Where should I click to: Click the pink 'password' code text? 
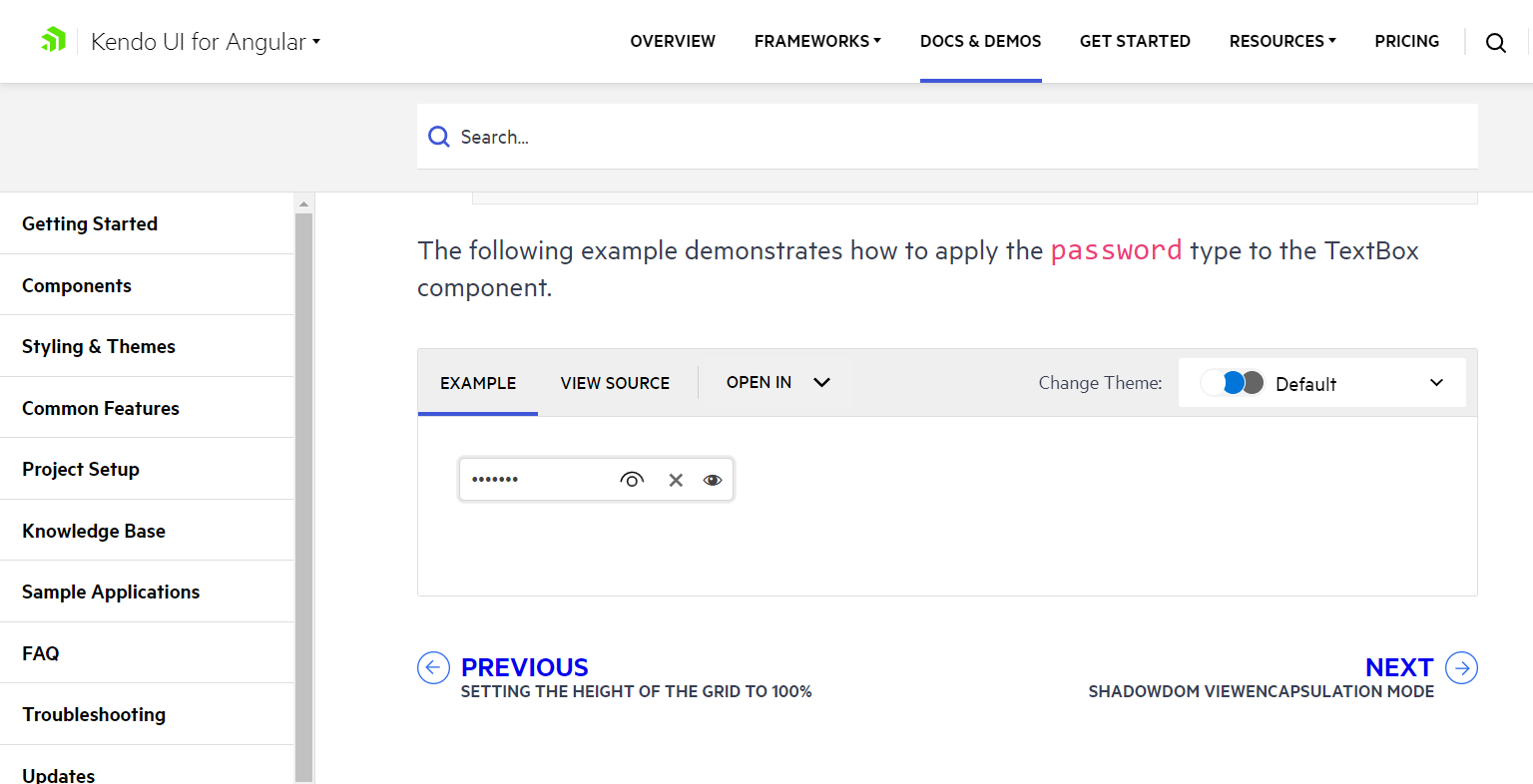[1116, 250]
